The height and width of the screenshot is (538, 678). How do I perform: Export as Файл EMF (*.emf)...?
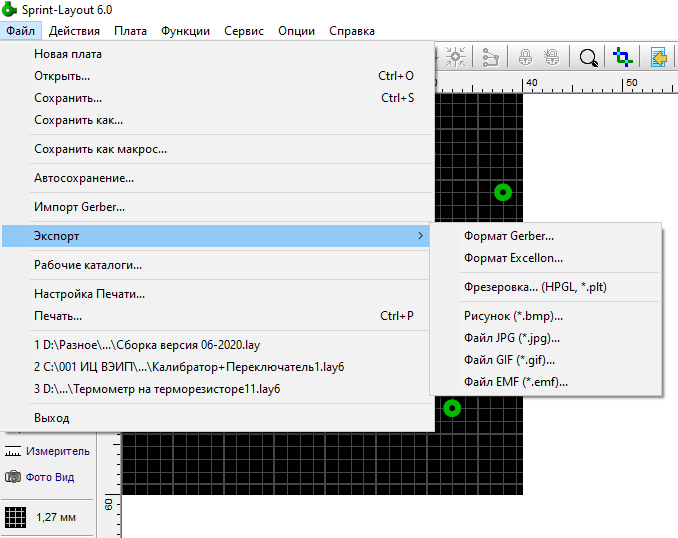[546, 382]
